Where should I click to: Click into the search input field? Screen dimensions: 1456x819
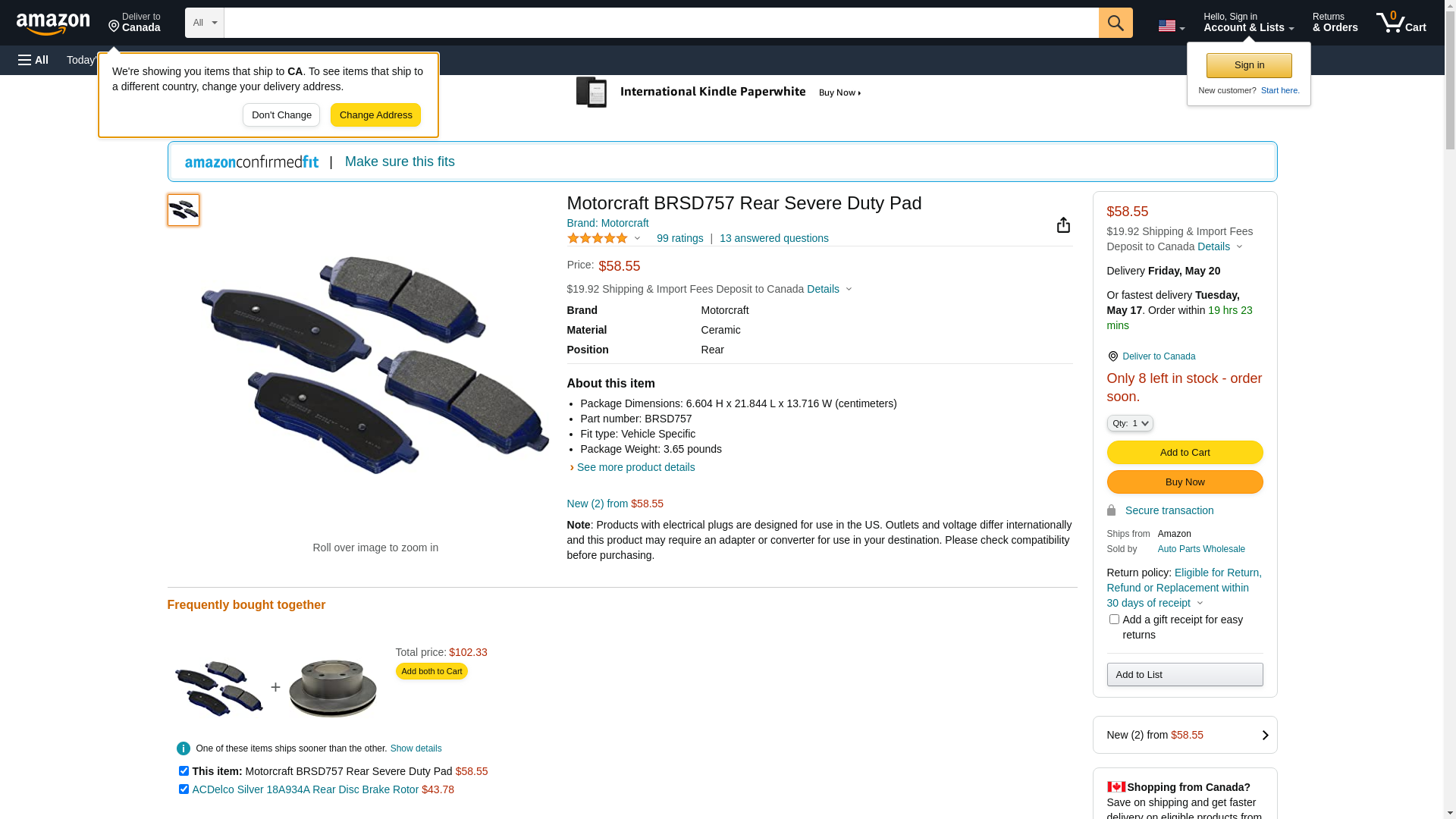[x=661, y=23]
